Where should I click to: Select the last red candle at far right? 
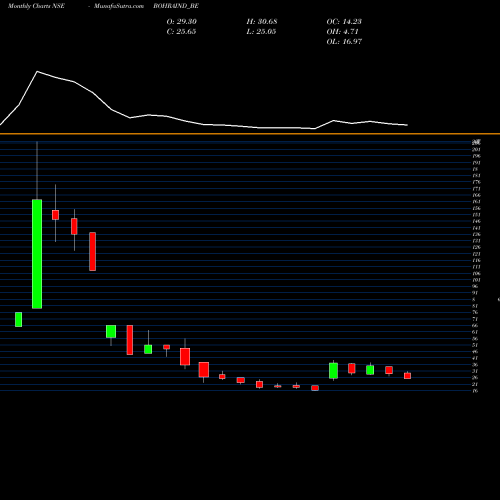point(407,376)
